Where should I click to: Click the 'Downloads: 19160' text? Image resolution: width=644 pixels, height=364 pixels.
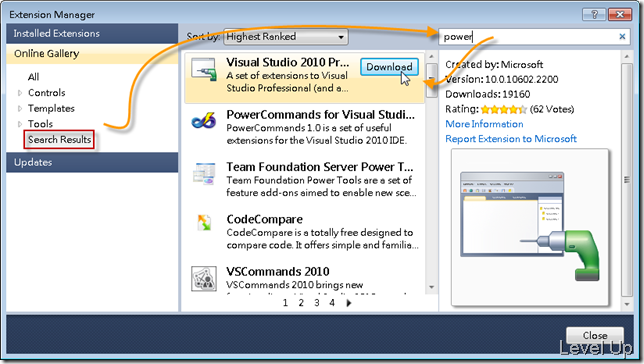488,94
